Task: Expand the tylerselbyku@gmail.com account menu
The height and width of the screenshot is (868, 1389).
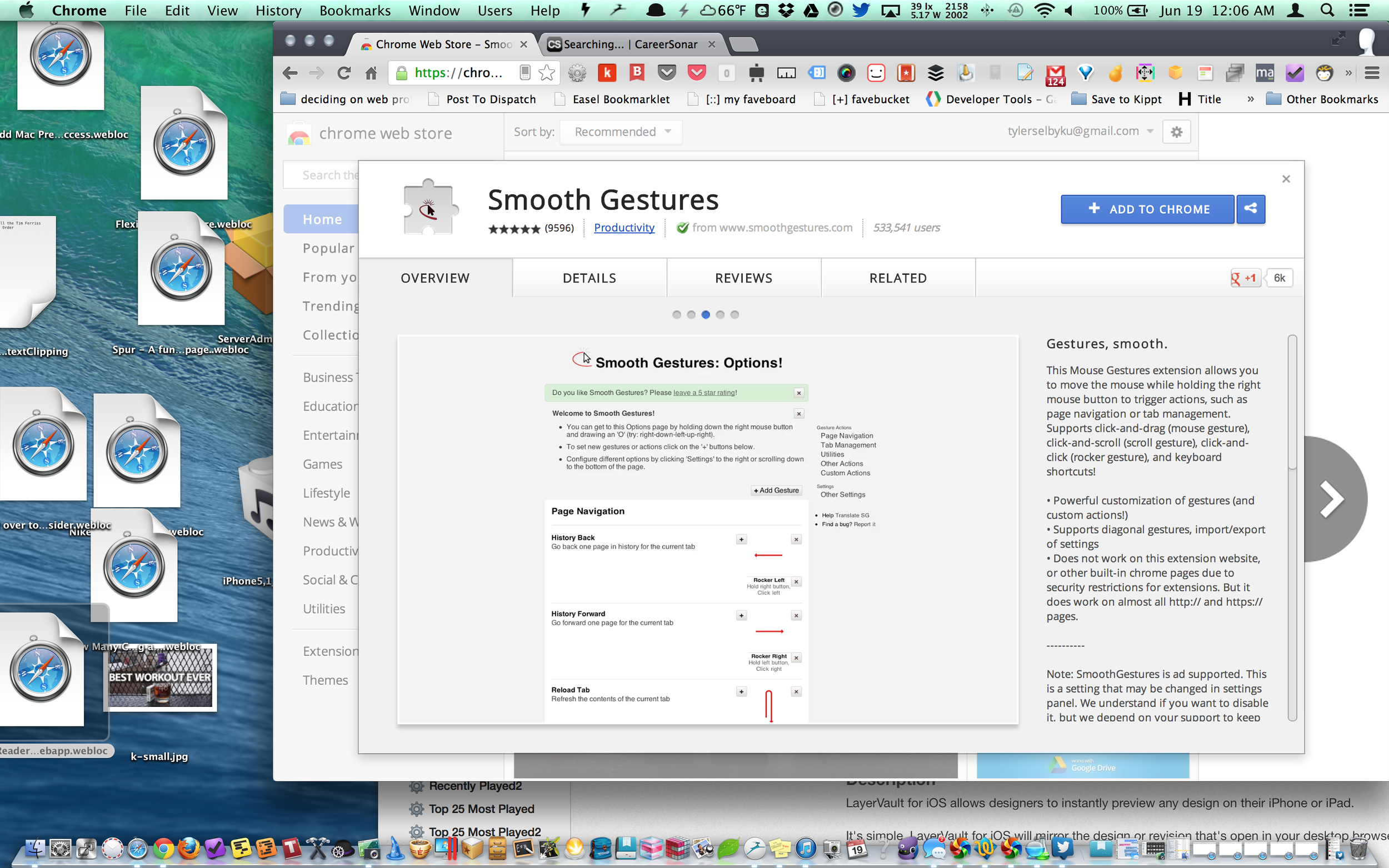Action: [x=1080, y=131]
